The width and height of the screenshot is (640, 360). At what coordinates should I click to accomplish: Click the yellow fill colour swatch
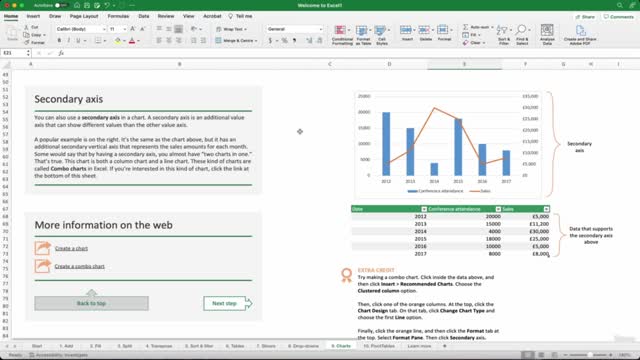pyautogui.click(x=118, y=41)
